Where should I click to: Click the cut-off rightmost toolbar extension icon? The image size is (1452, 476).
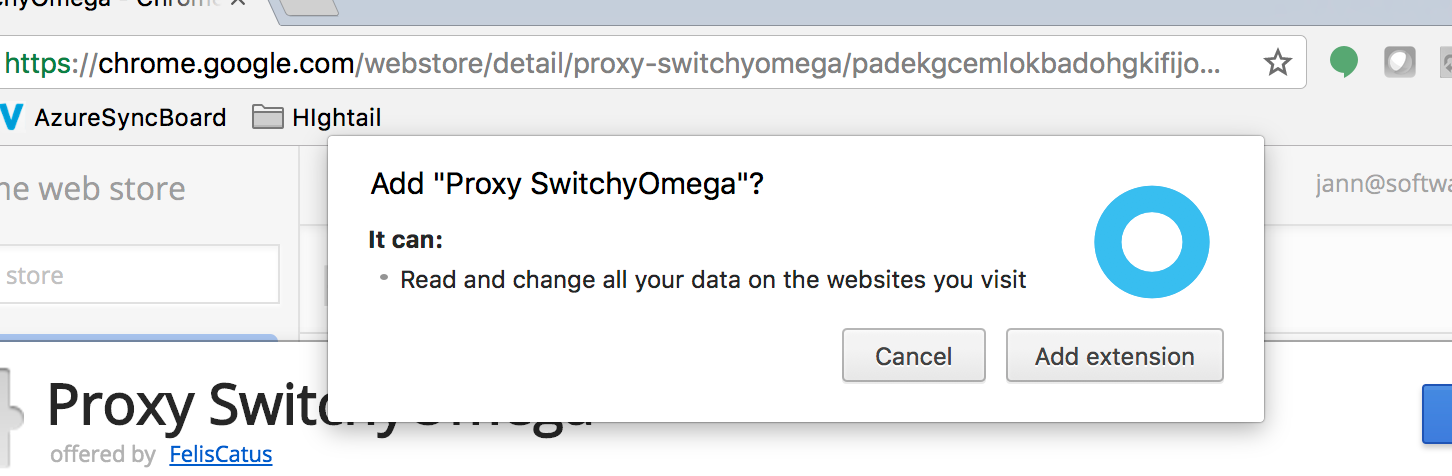[1444, 64]
